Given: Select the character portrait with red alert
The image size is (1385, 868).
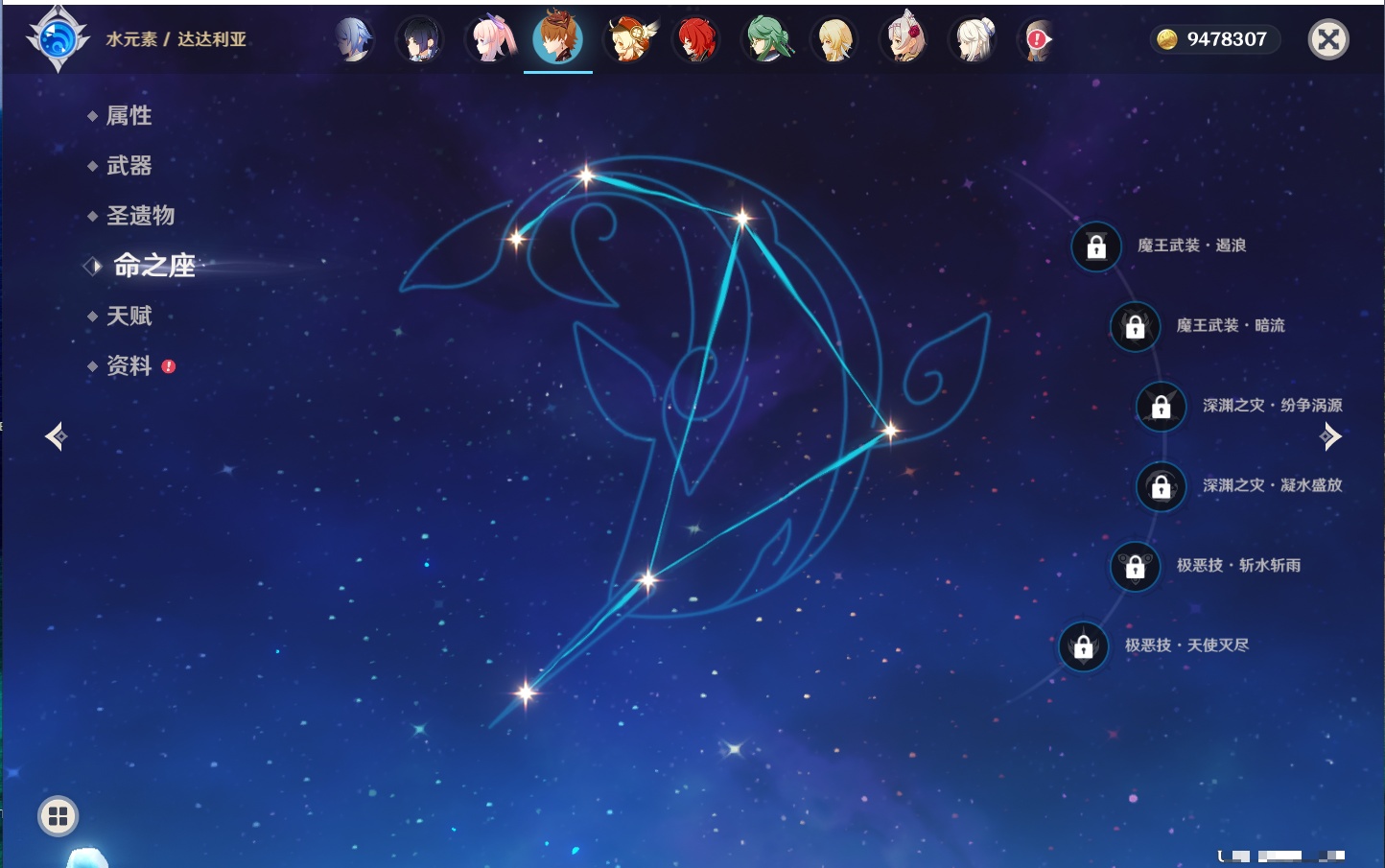Looking at the screenshot, I should tap(1038, 40).
